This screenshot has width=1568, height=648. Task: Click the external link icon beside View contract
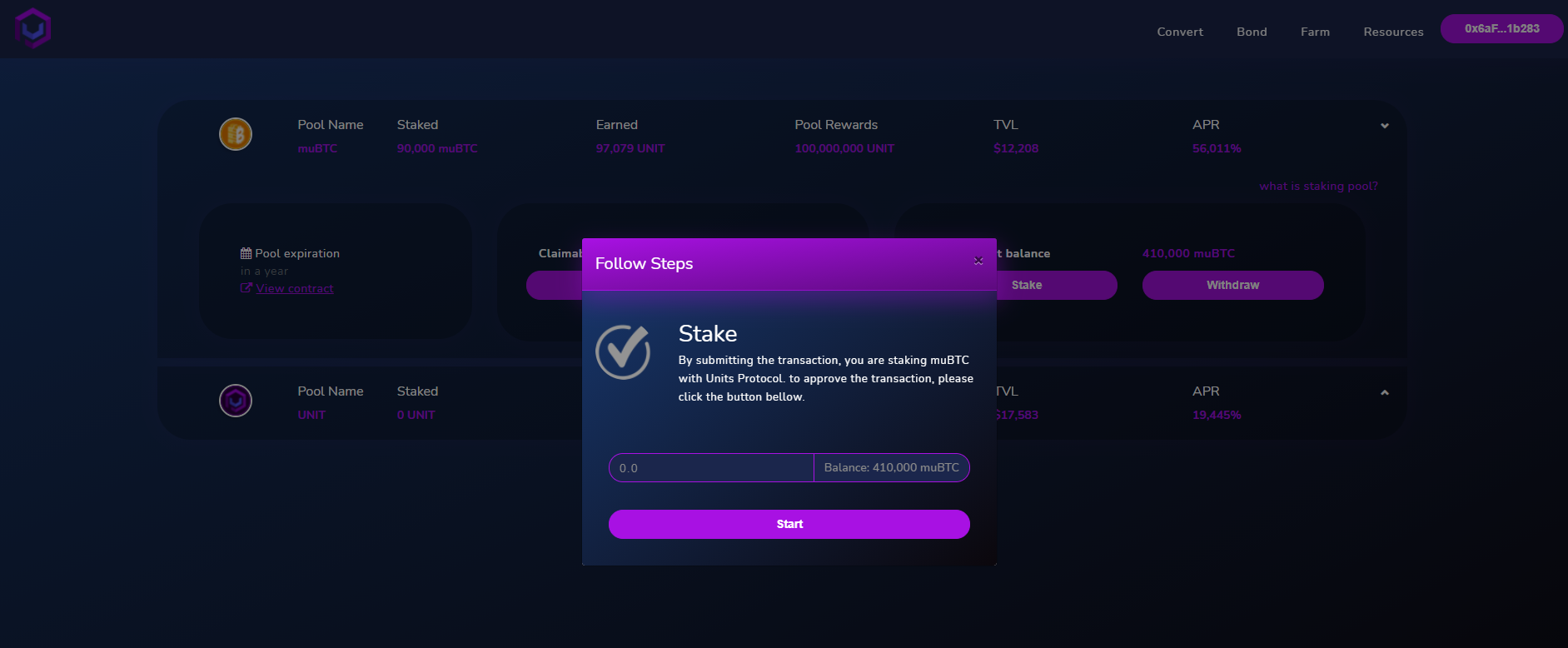[246, 288]
